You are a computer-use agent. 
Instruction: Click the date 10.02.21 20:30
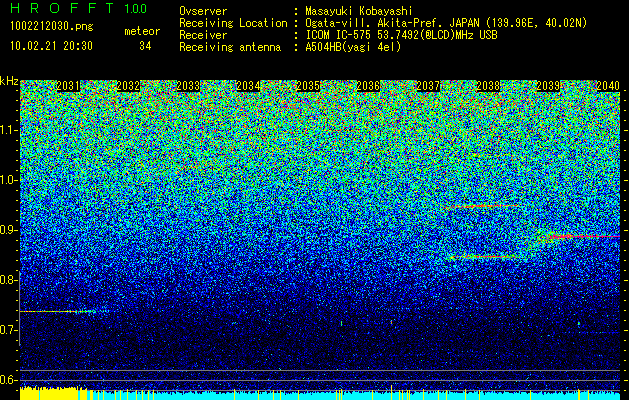[51, 46]
